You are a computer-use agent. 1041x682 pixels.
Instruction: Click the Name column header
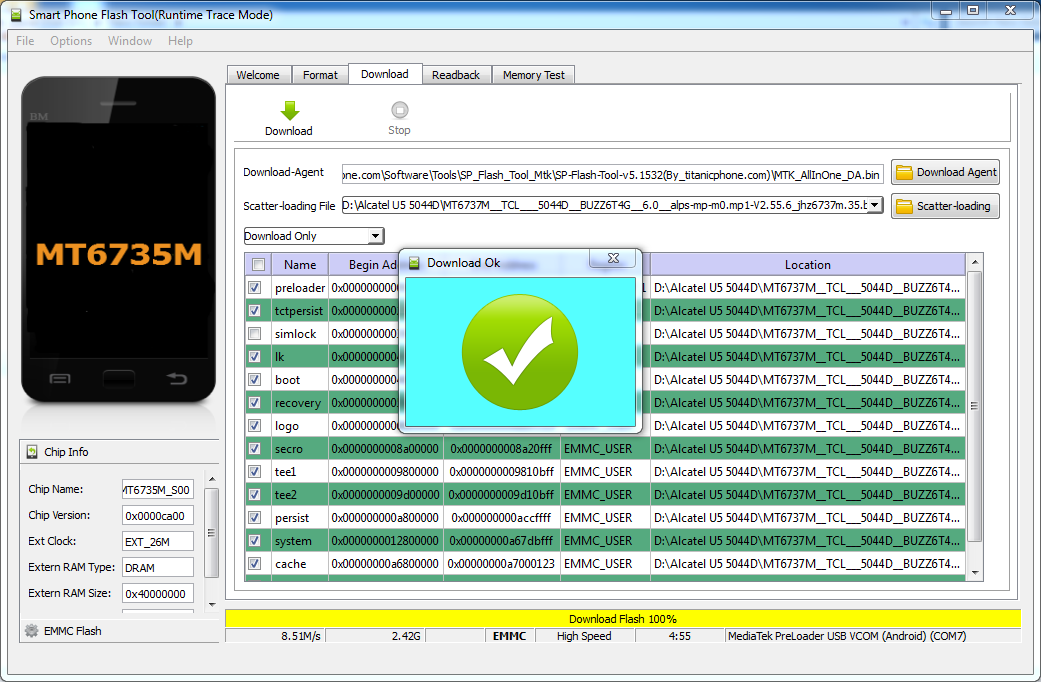pyautogui.click(x=300, y=264)
